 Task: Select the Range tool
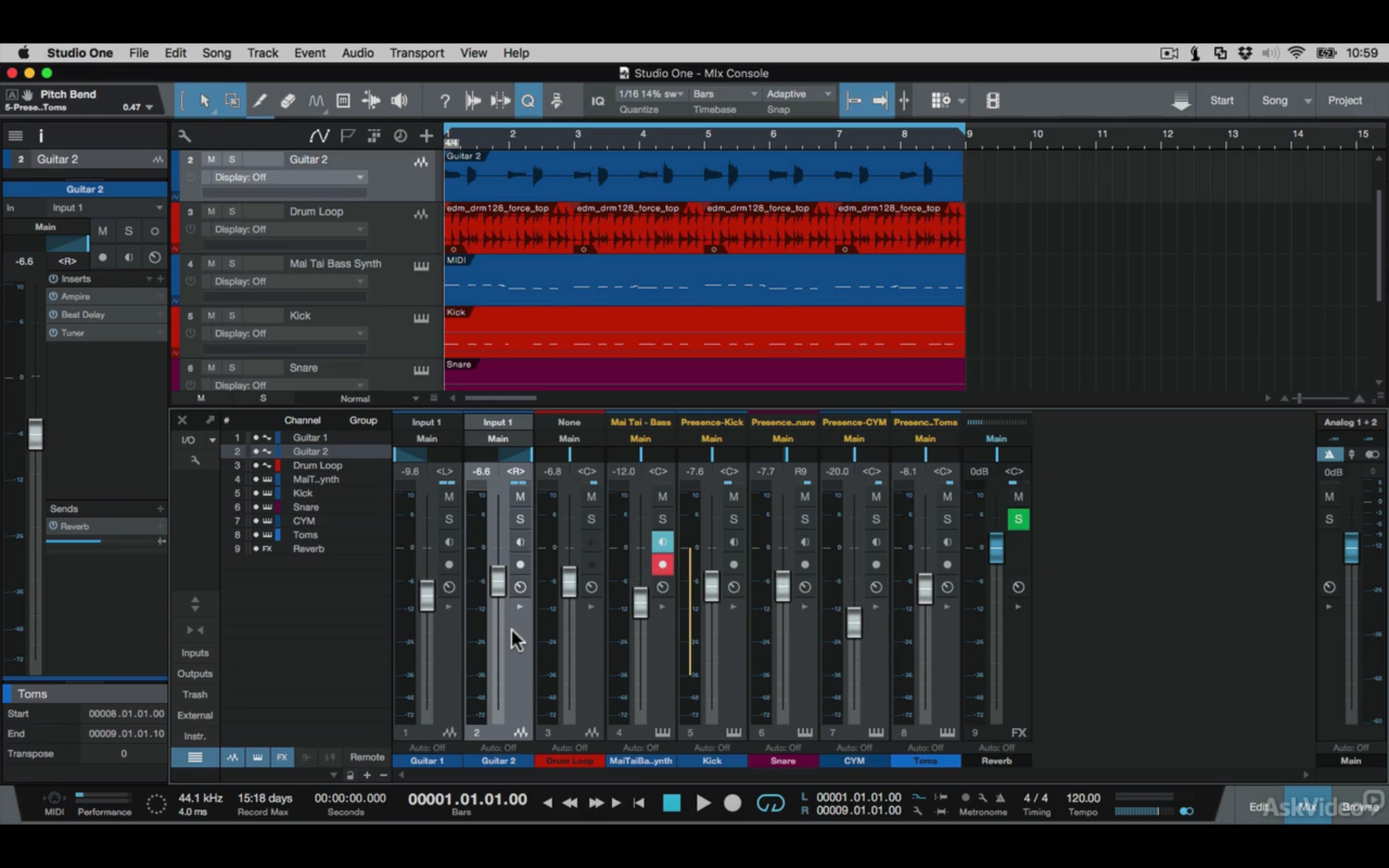(x=232, y=101)
